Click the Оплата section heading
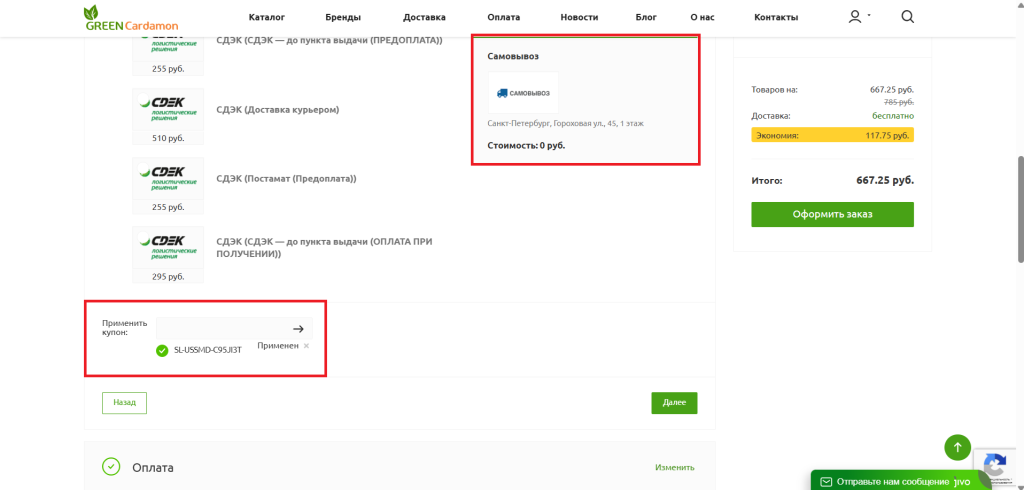This screenshot has height=490, width=1024. [x=153, y=468]
